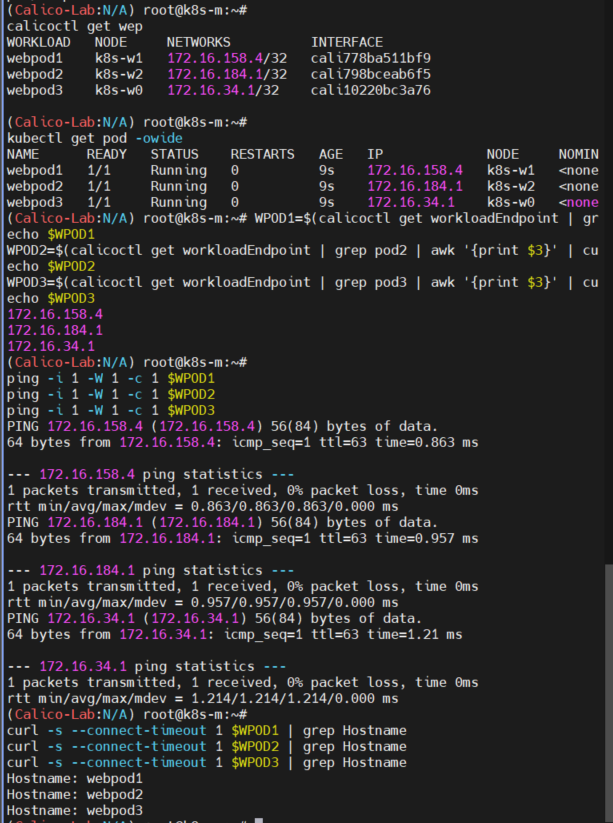
Task: Click rtt line showing 0.957/0.957/0.957/0.000 ms
Action: pyautogui.click(x=203, y=603)
